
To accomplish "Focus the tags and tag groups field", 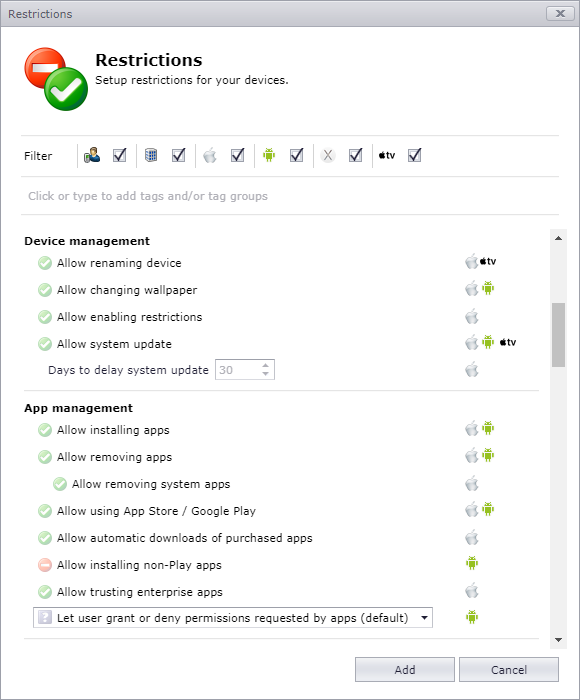I will (x=290, y=196).
